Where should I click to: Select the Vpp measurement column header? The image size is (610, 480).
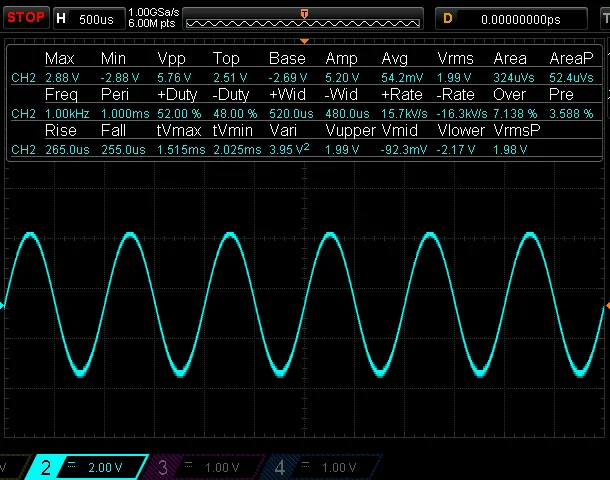(x=172, y=59)
